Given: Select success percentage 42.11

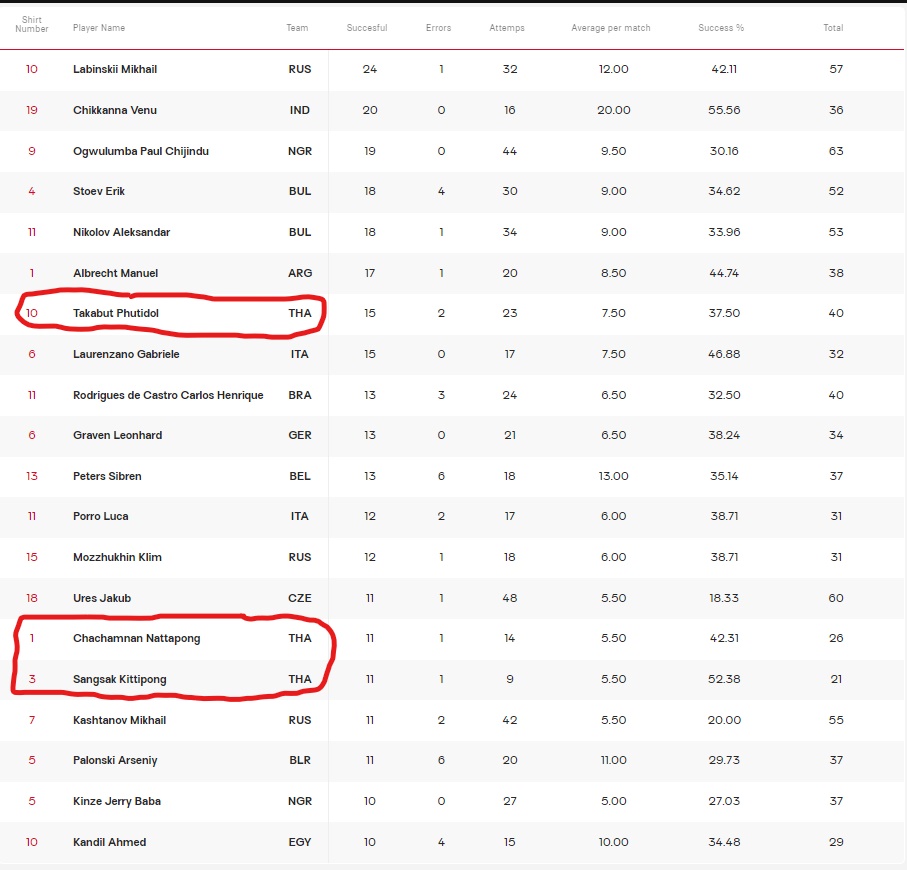Looking at the screenshot, I should click(x=724, y=69).
